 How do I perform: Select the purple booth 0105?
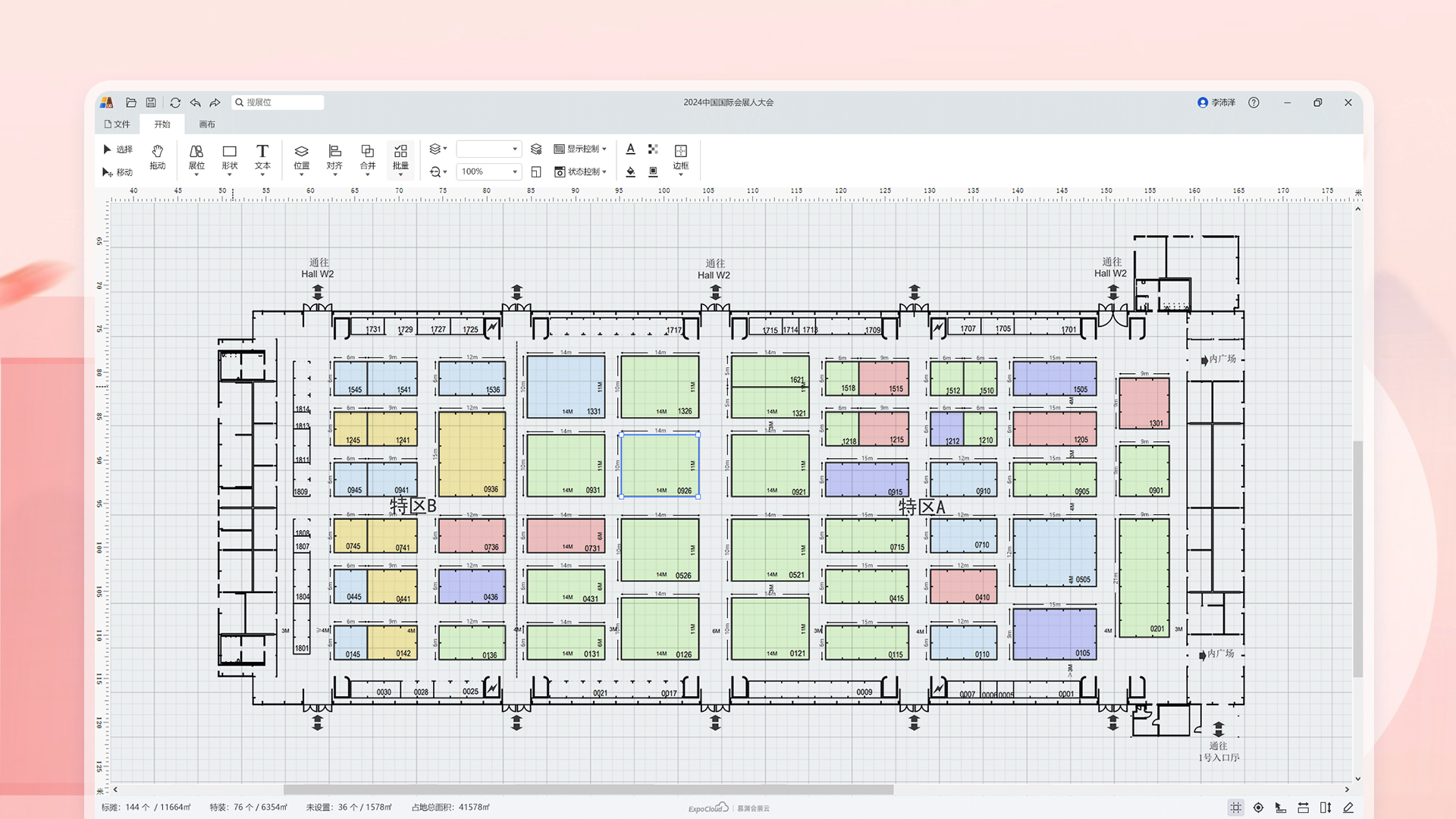(x=1055, y=634)
